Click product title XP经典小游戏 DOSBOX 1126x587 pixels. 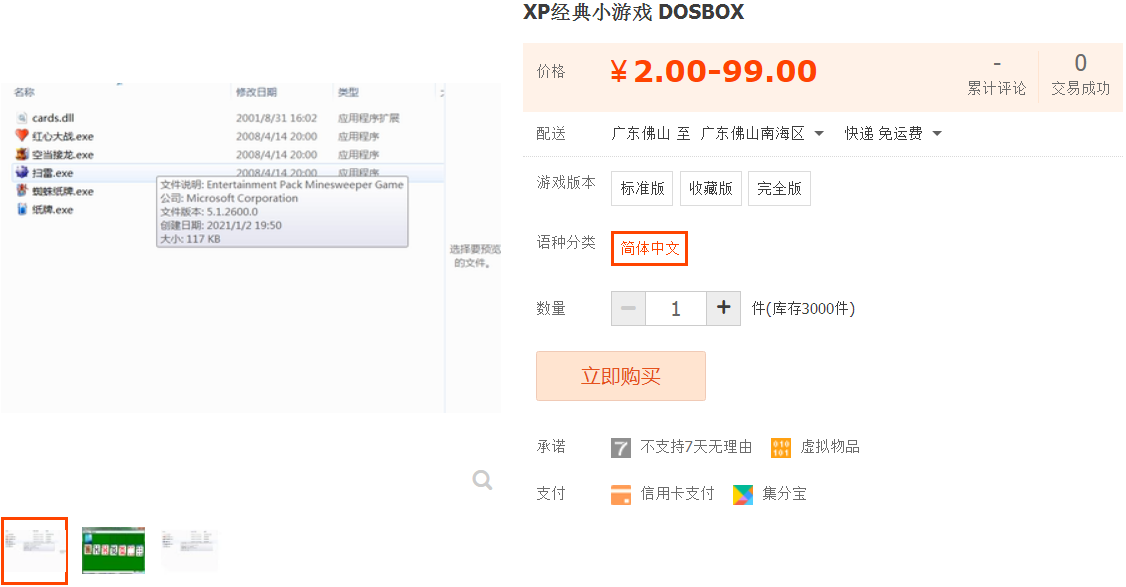[x=633, y=12]
